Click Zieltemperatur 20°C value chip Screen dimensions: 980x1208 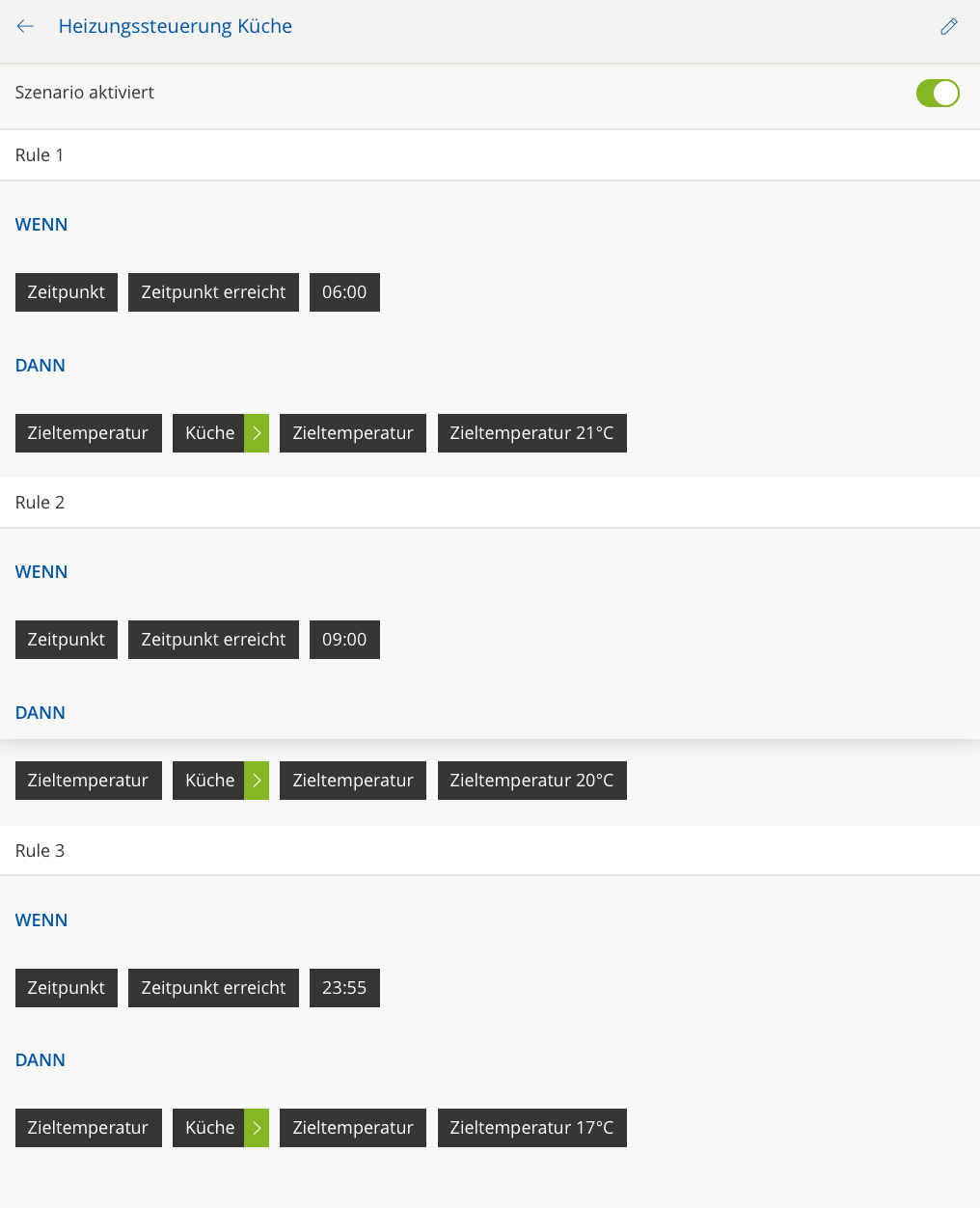click(531, 781)
